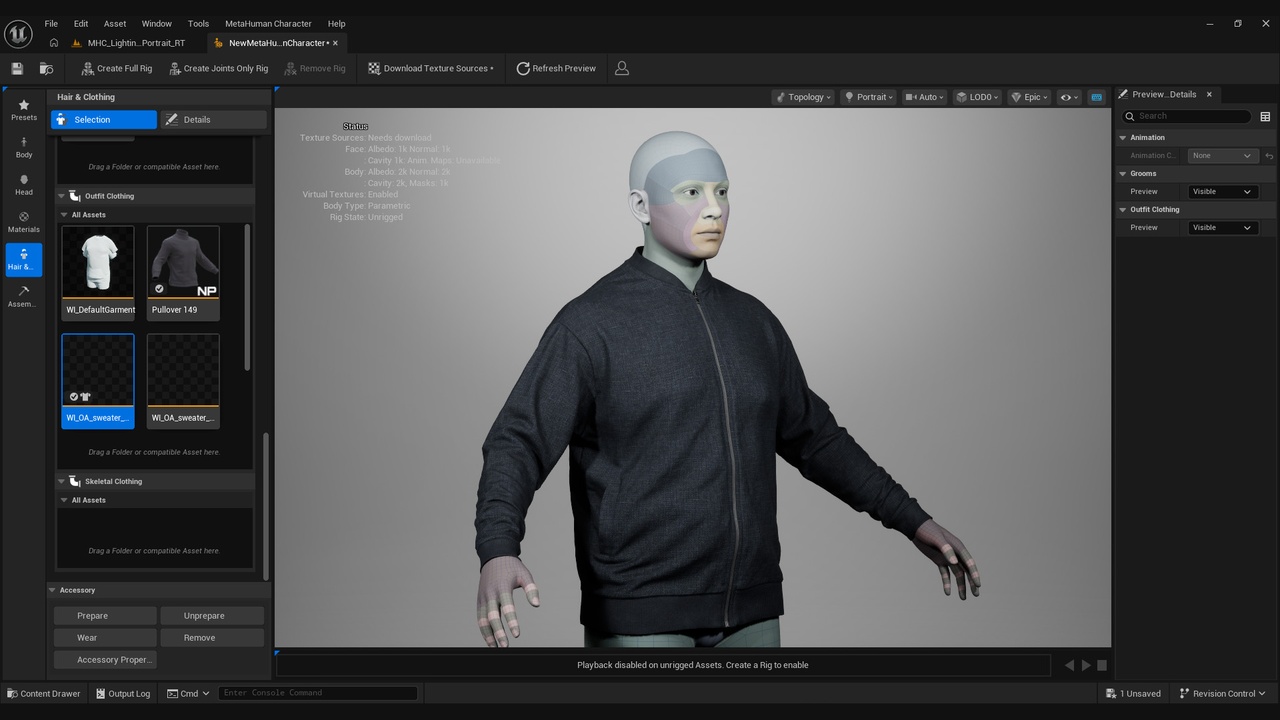The height and width of the screenshot is (720, 1280).
Task: Open the user account icon in toolbar
Action: pos(622,69)
